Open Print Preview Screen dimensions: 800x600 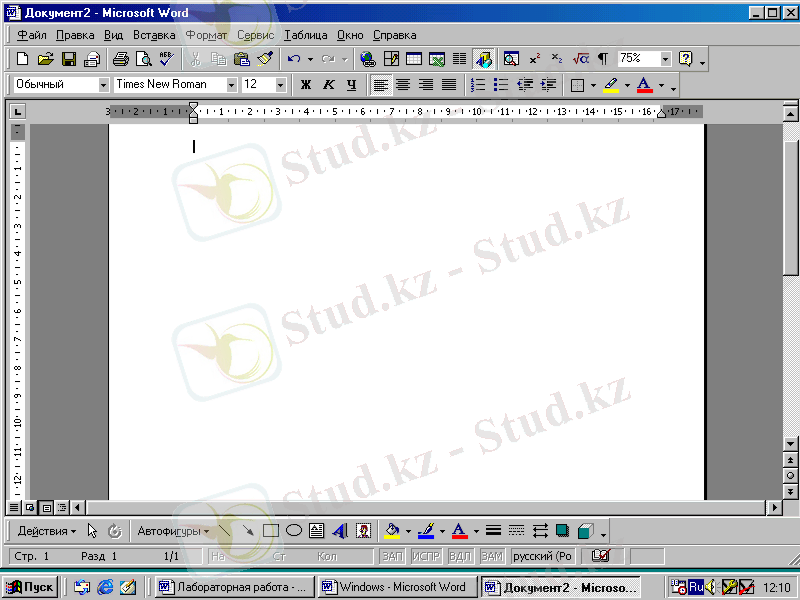pos(144,59)
